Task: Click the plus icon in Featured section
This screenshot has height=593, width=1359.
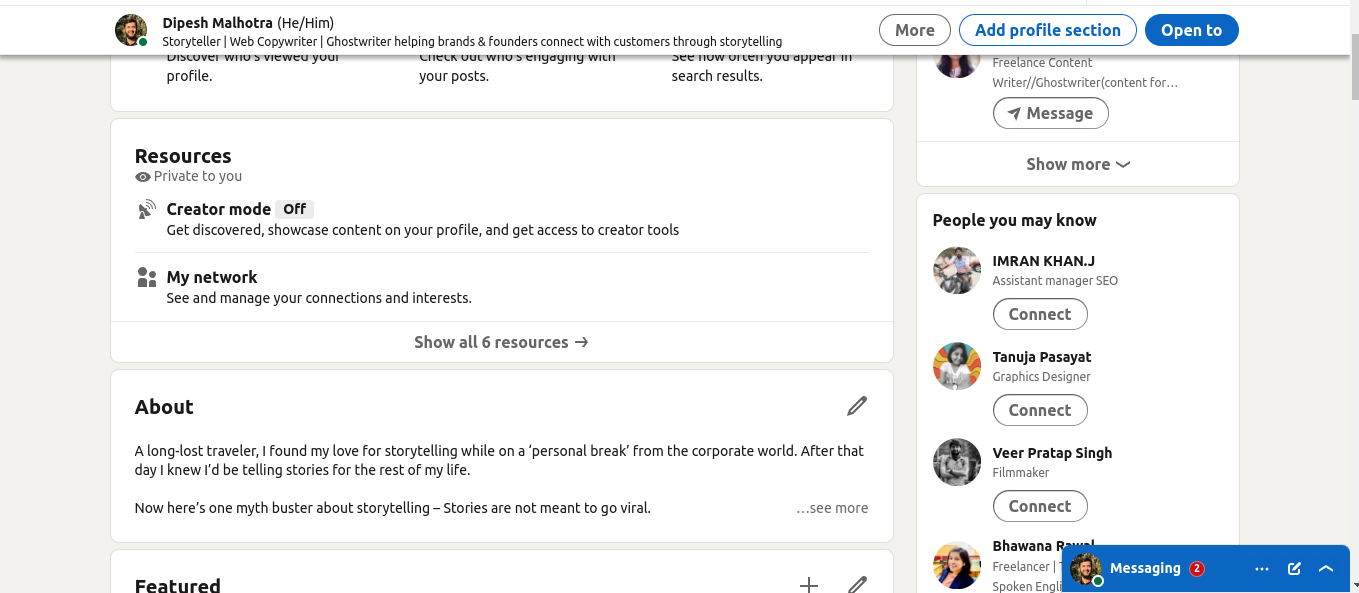Action: click(x=809, y=585)
